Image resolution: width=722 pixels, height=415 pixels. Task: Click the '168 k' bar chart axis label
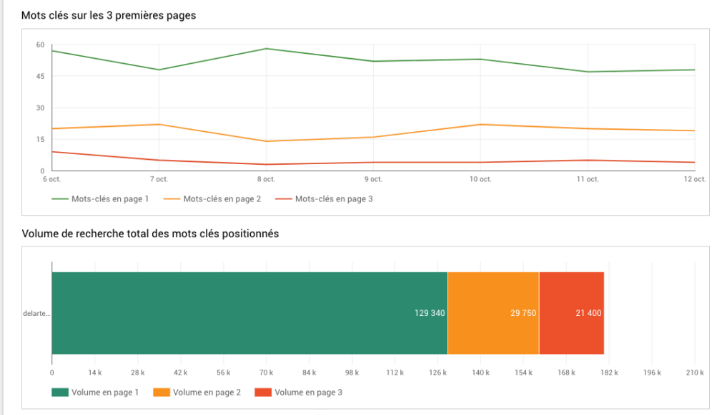click(x=566, y=373)
